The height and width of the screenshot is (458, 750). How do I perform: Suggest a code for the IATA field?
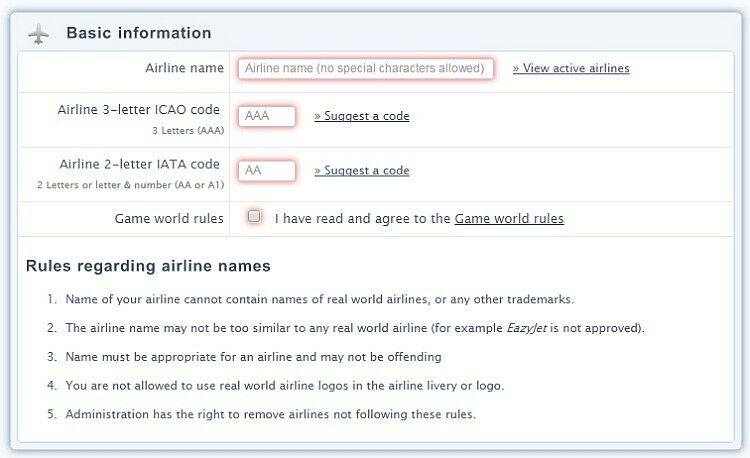click(x=362, y=170)
